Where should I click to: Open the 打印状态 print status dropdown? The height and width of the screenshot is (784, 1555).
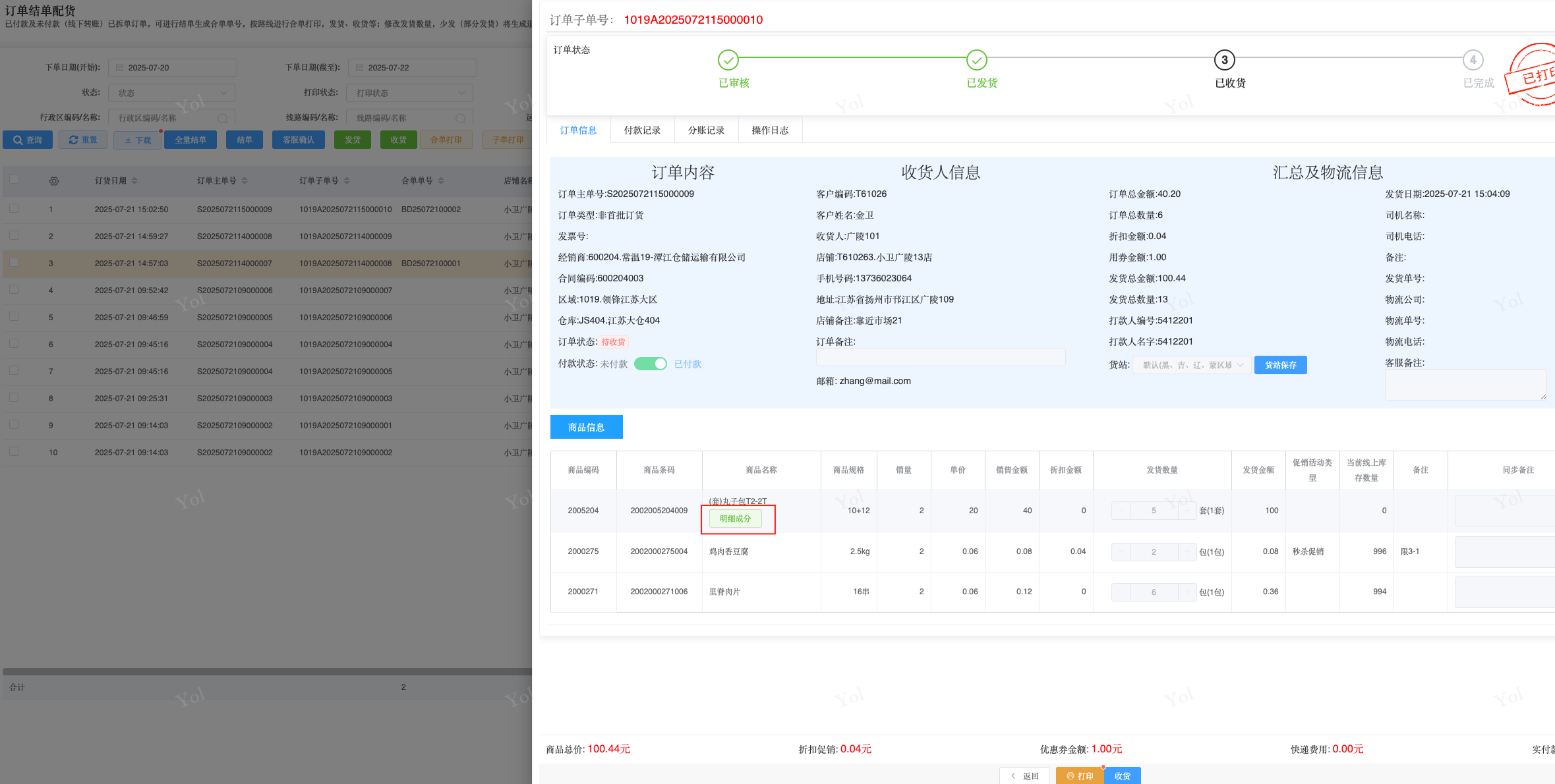tap(410, 93)
